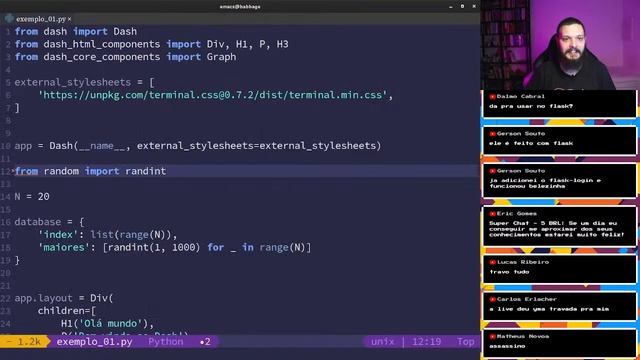Image resolution: width=640 pixels, height=360 pixels.
Task: Click the 'children=[' line
Action: click(x=67, y=311)
